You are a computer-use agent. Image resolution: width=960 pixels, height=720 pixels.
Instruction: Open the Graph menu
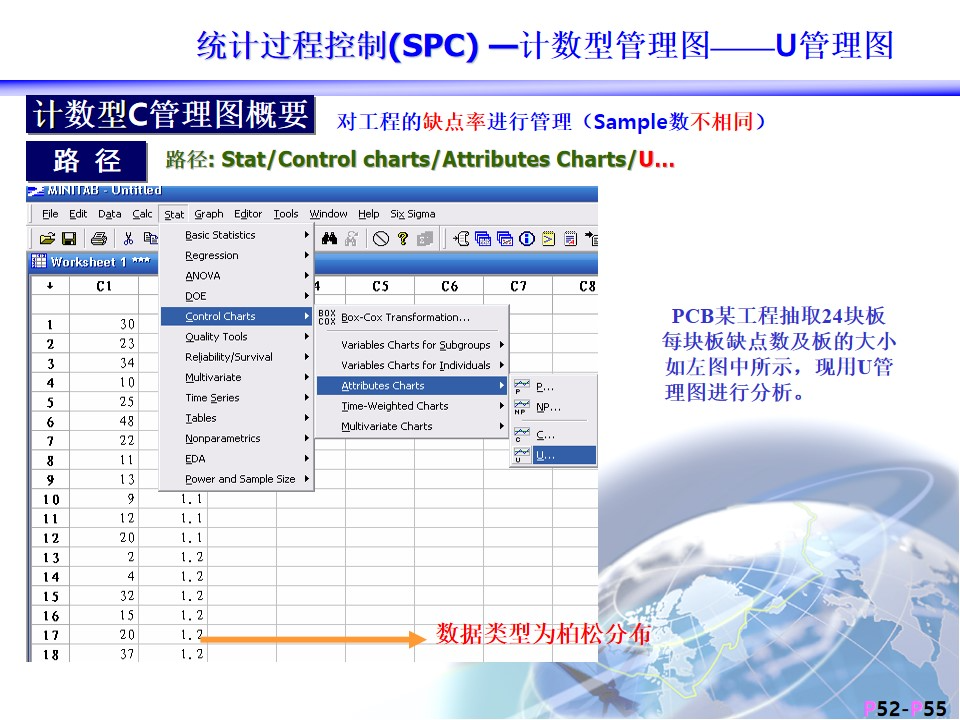209,214
